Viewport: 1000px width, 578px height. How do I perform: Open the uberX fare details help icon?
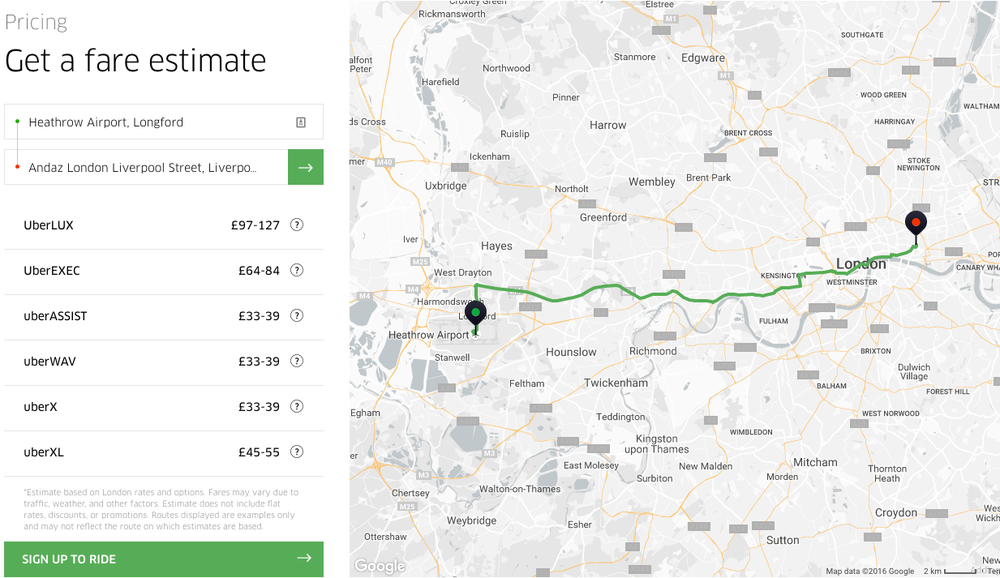[x=296, y=406]
